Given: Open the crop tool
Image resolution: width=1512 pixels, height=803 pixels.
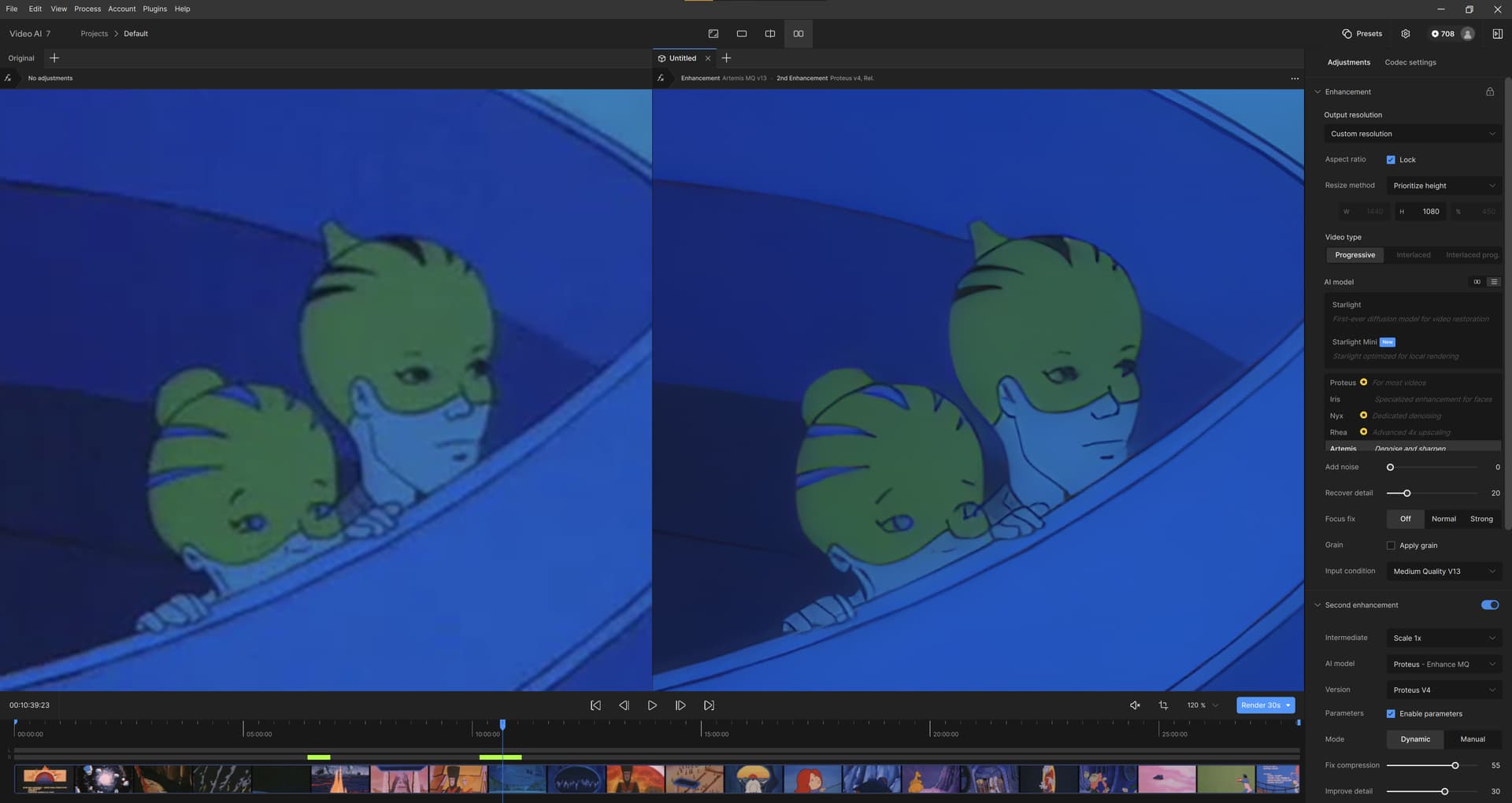Looking at the screenshot, I should 1163,705.
